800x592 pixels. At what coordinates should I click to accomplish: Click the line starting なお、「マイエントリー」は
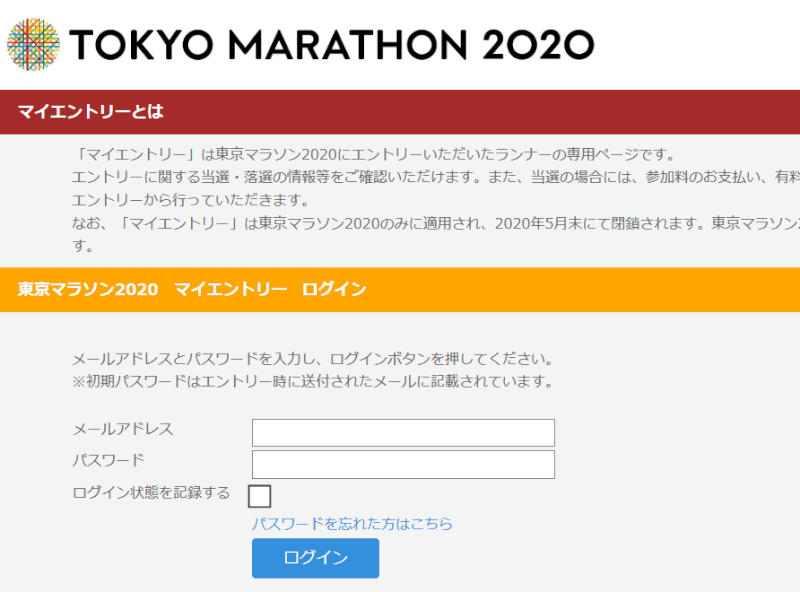[436, 223]
